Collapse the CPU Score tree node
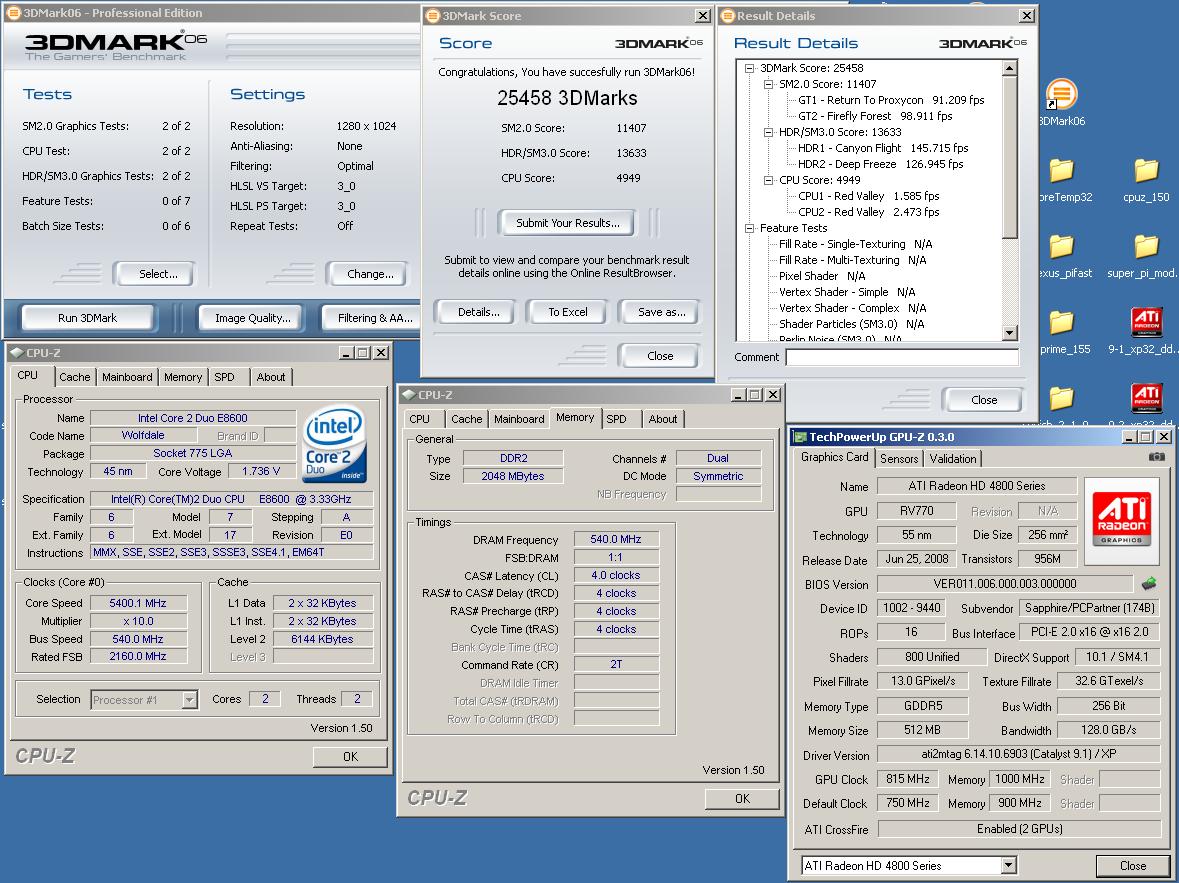The height and width of the screenshot is (883, 1179). click(768, 181)
